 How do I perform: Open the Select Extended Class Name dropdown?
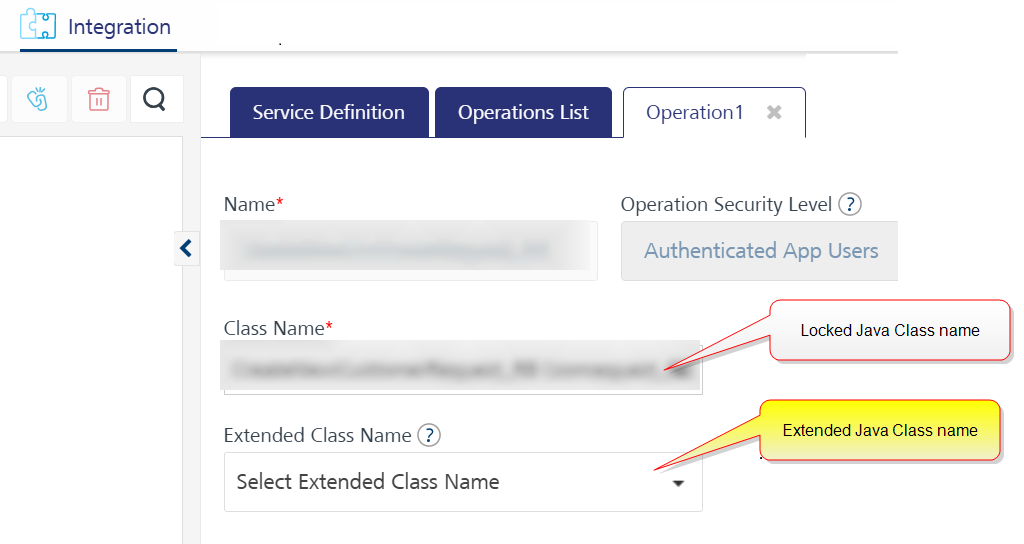pos(463,482)
